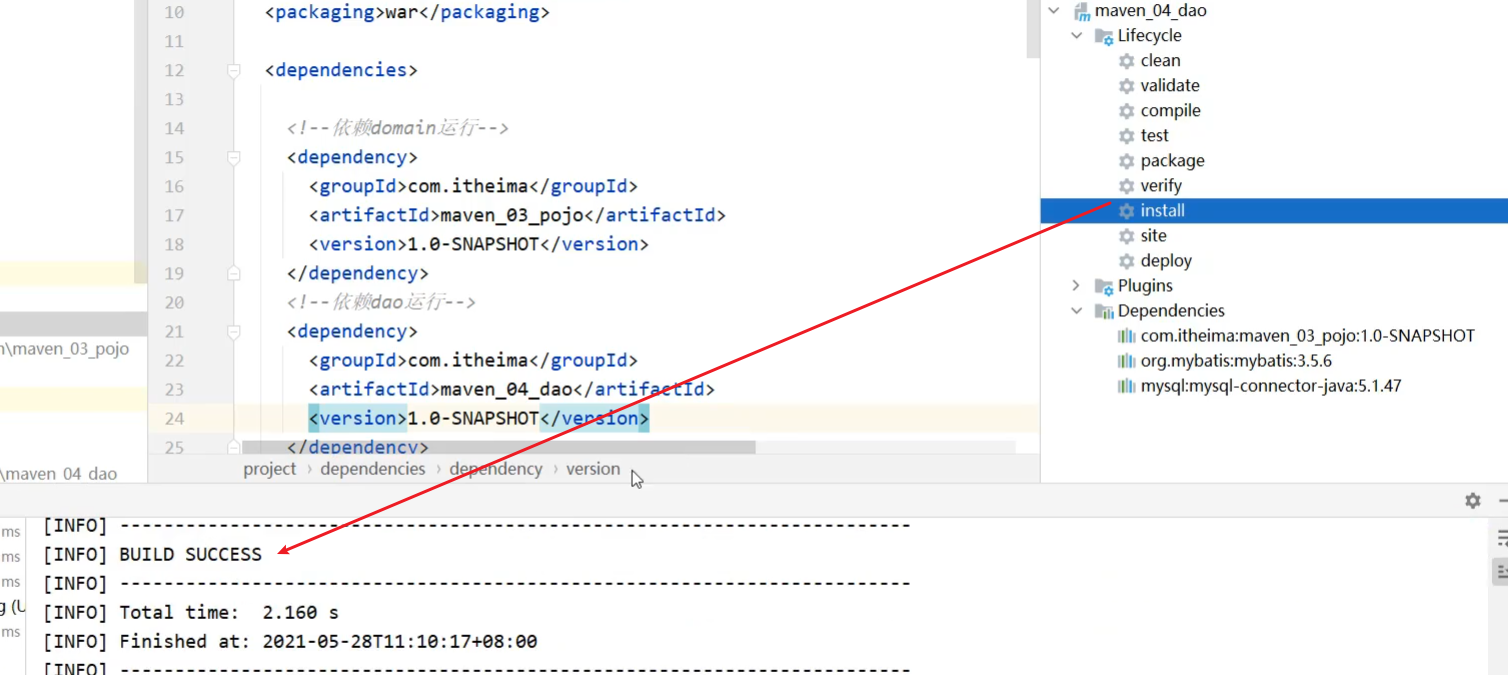
Task: Click the 'dependencies' breadcrumb
Action: click(x=372, y=469)
